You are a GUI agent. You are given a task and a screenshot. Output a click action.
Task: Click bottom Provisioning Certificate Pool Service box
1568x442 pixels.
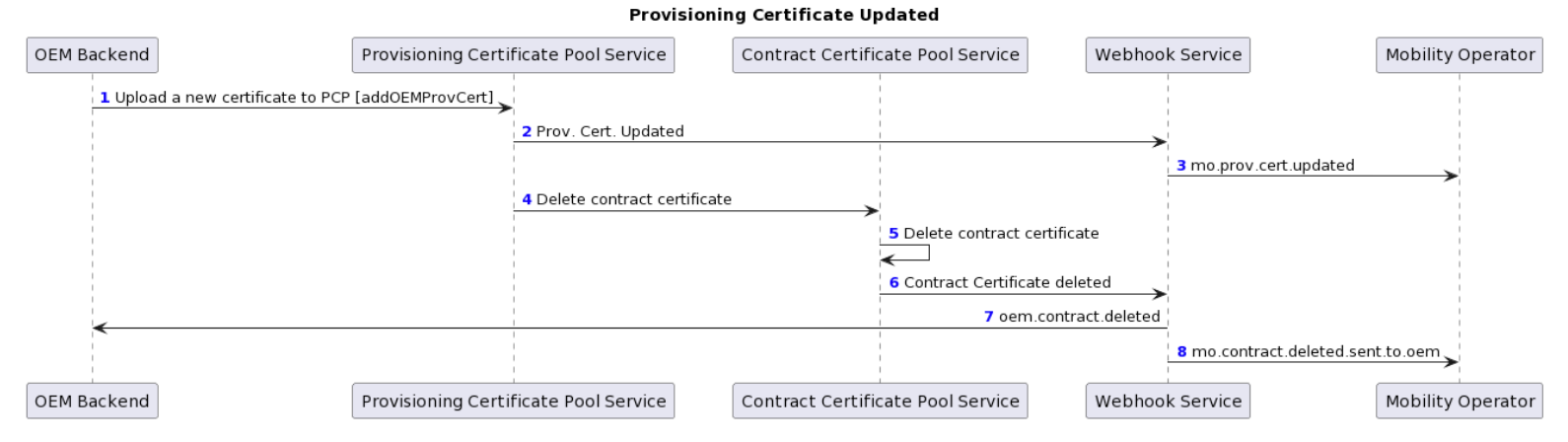point(513,401)
